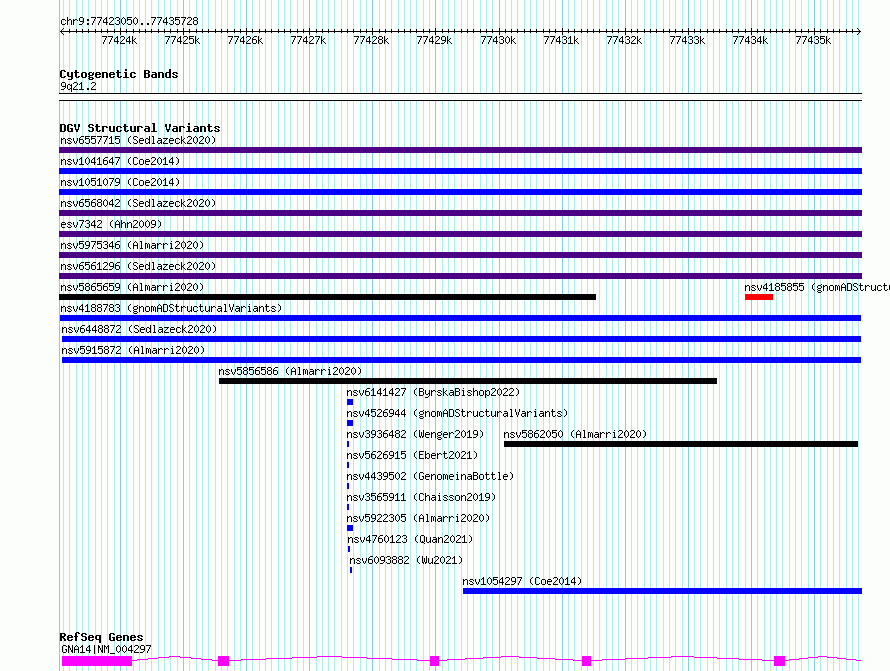Click the 77430k ruler tick label
The height and width of the screenshot is (671, 890).
[498, 40]
